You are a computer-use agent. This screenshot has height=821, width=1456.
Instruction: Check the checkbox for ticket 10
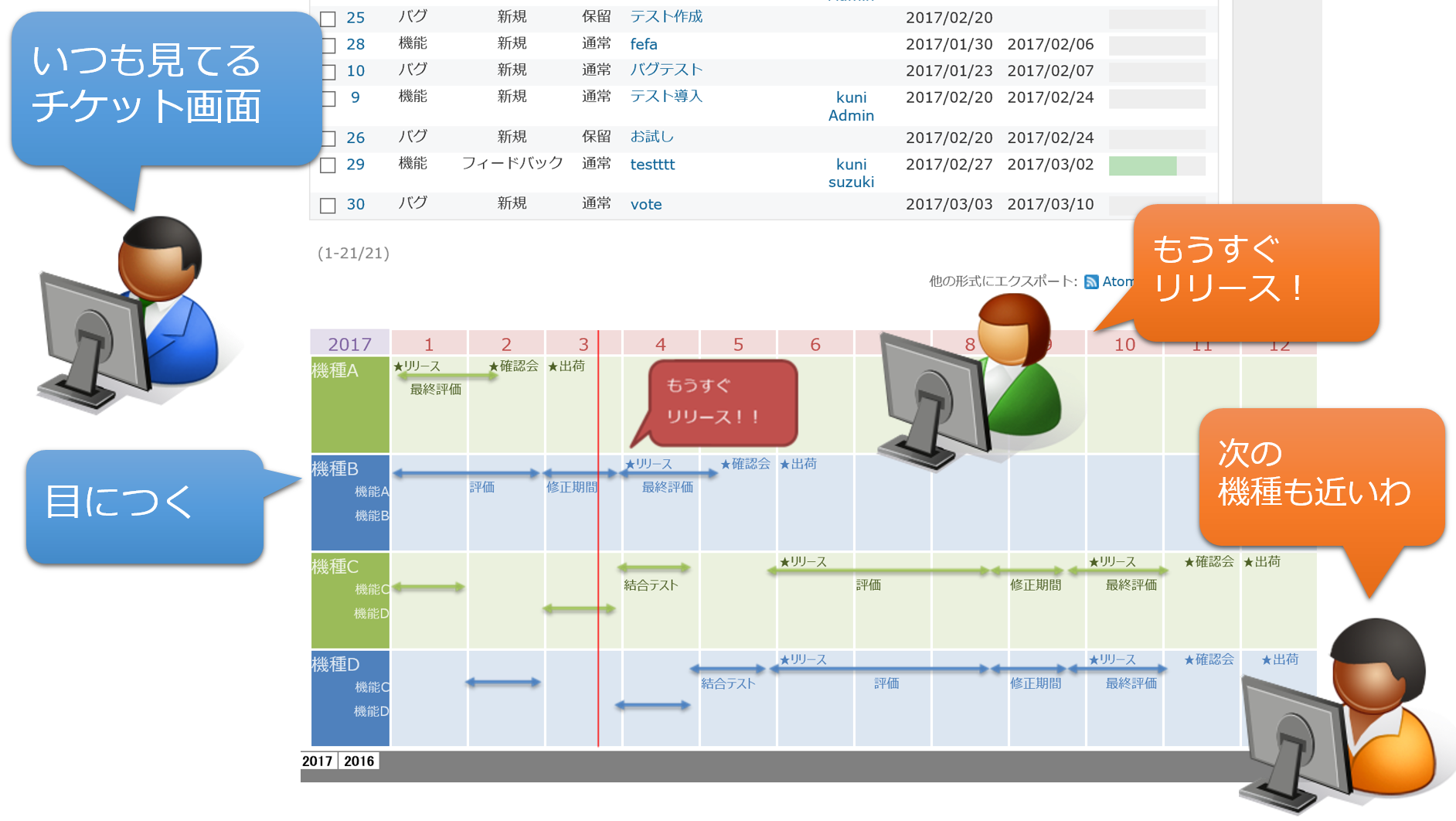tap(328, 70)
